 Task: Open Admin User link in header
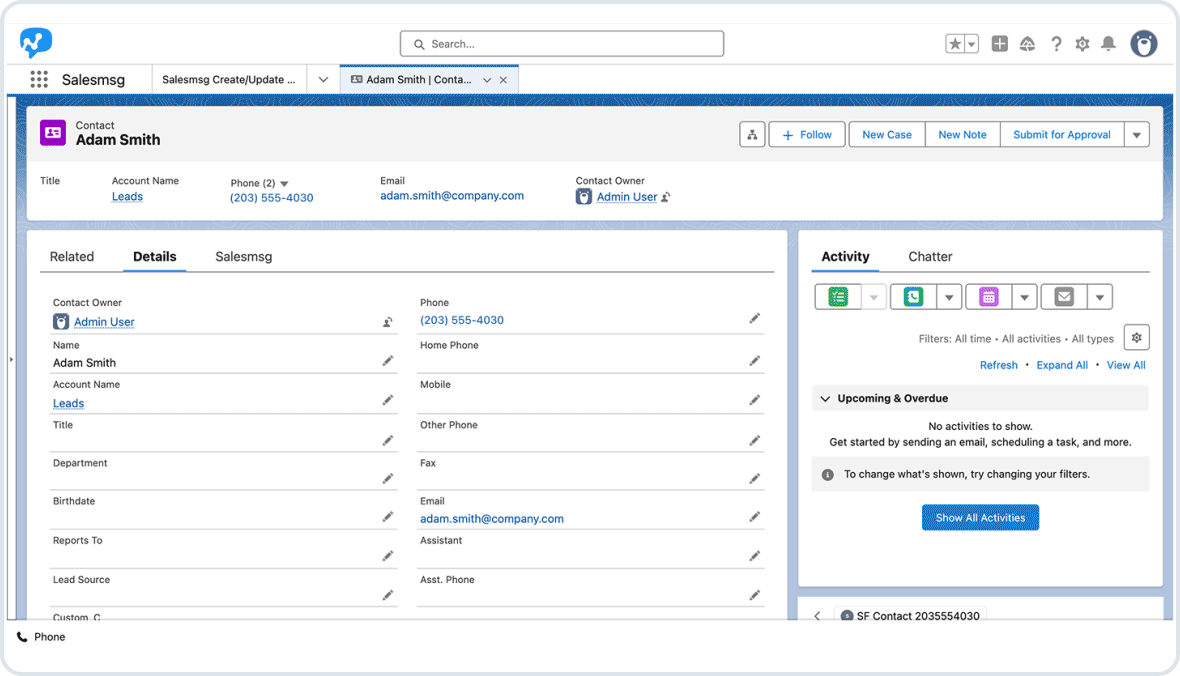point(627,196)
